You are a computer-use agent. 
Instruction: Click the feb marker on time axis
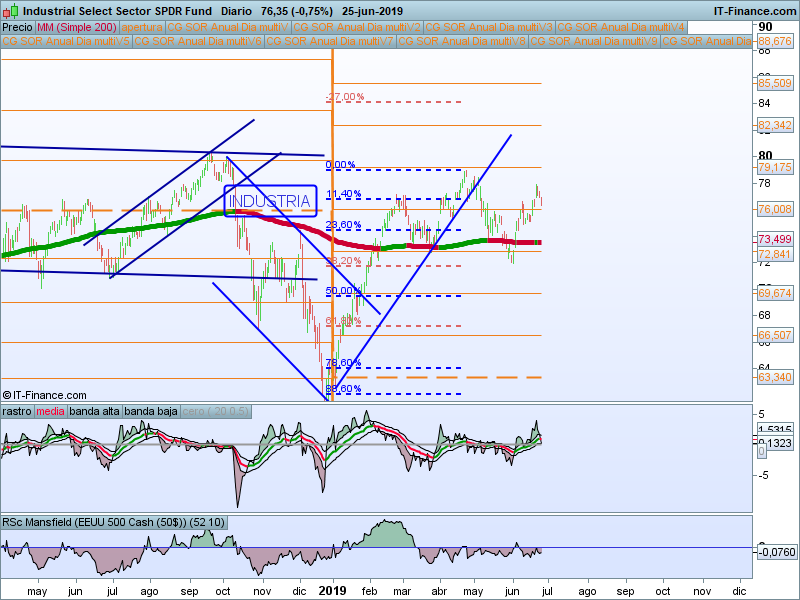[369, 591]
